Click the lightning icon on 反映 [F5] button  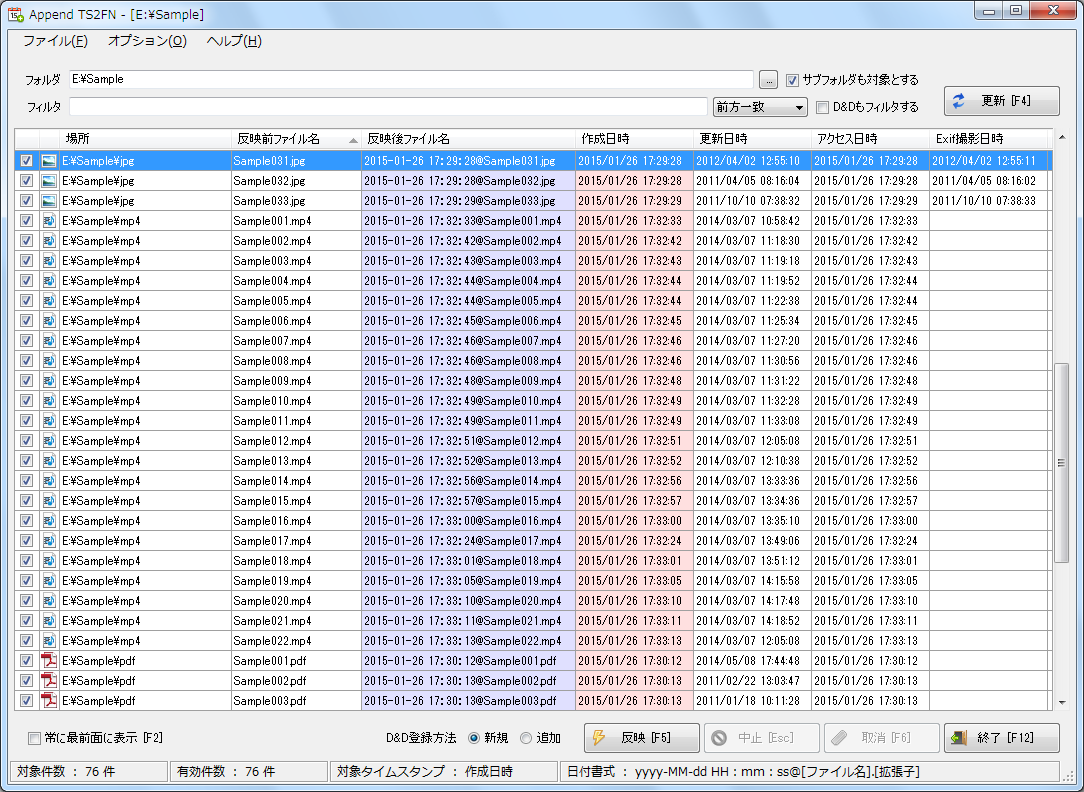[600, 738]
